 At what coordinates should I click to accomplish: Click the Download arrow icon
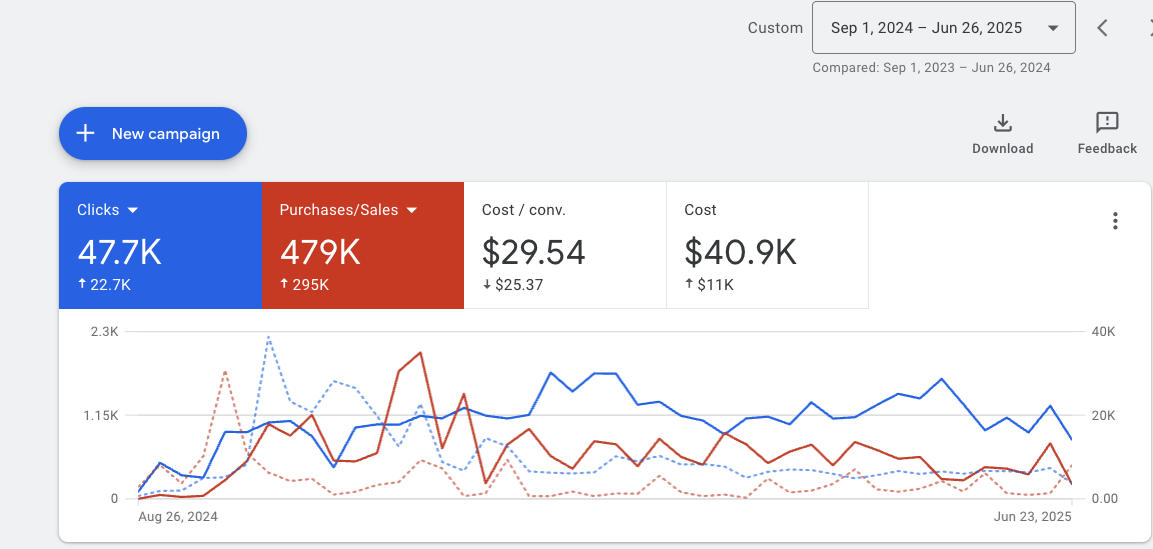click(x=1002, y=123)
